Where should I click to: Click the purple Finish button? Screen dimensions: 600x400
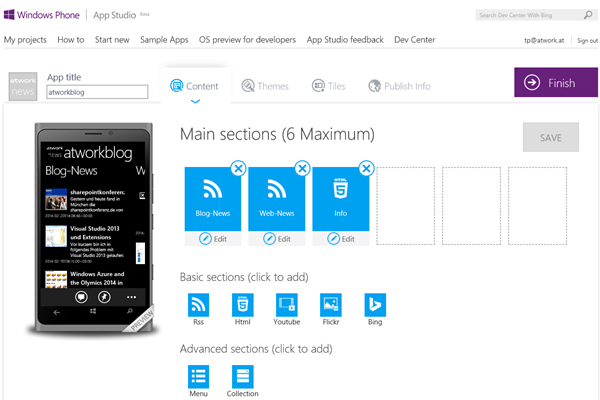556,82
